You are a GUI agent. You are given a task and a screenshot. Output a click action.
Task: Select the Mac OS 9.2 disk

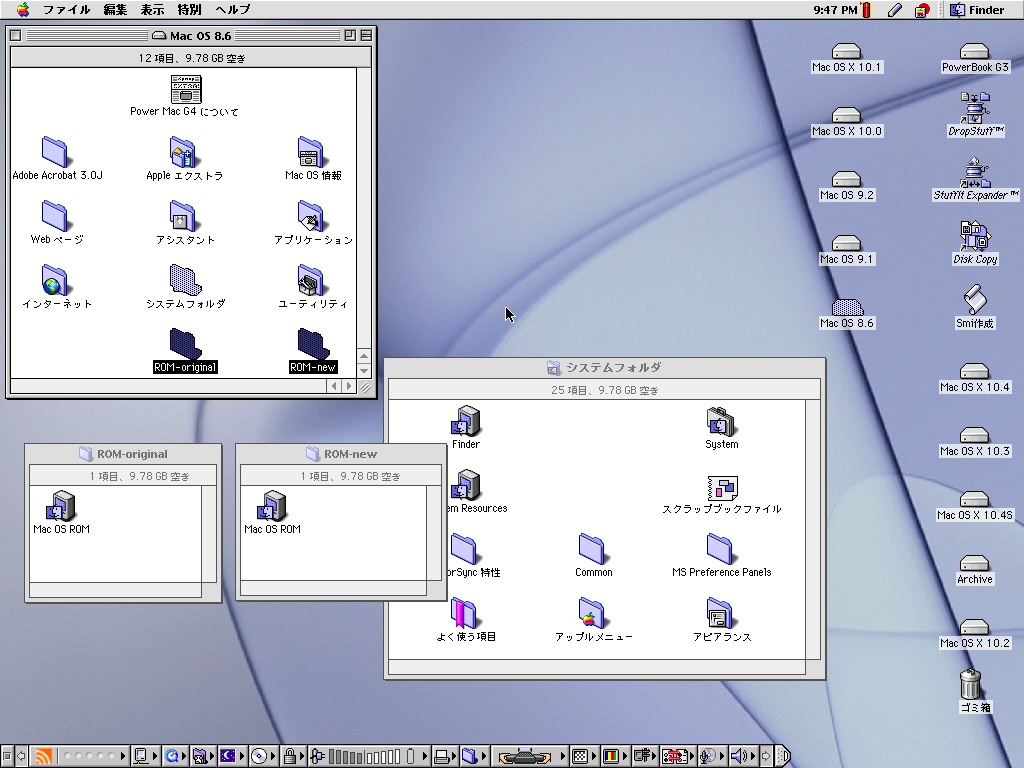click(846, 179)
